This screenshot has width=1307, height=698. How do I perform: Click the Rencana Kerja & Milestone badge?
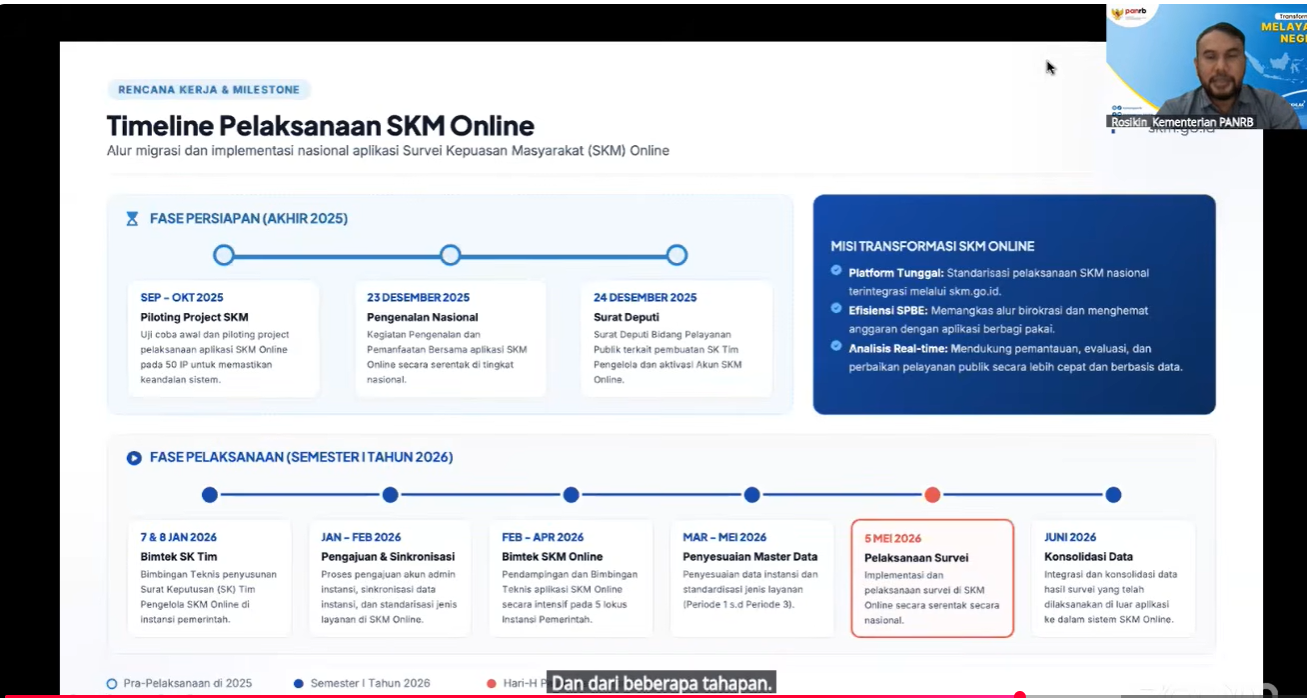coord(209,90)
